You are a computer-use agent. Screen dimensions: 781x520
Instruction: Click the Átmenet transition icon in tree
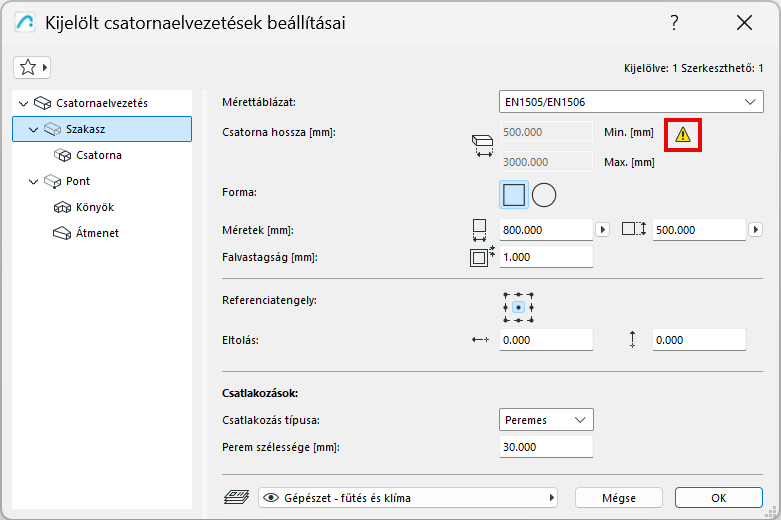point(60,233)
